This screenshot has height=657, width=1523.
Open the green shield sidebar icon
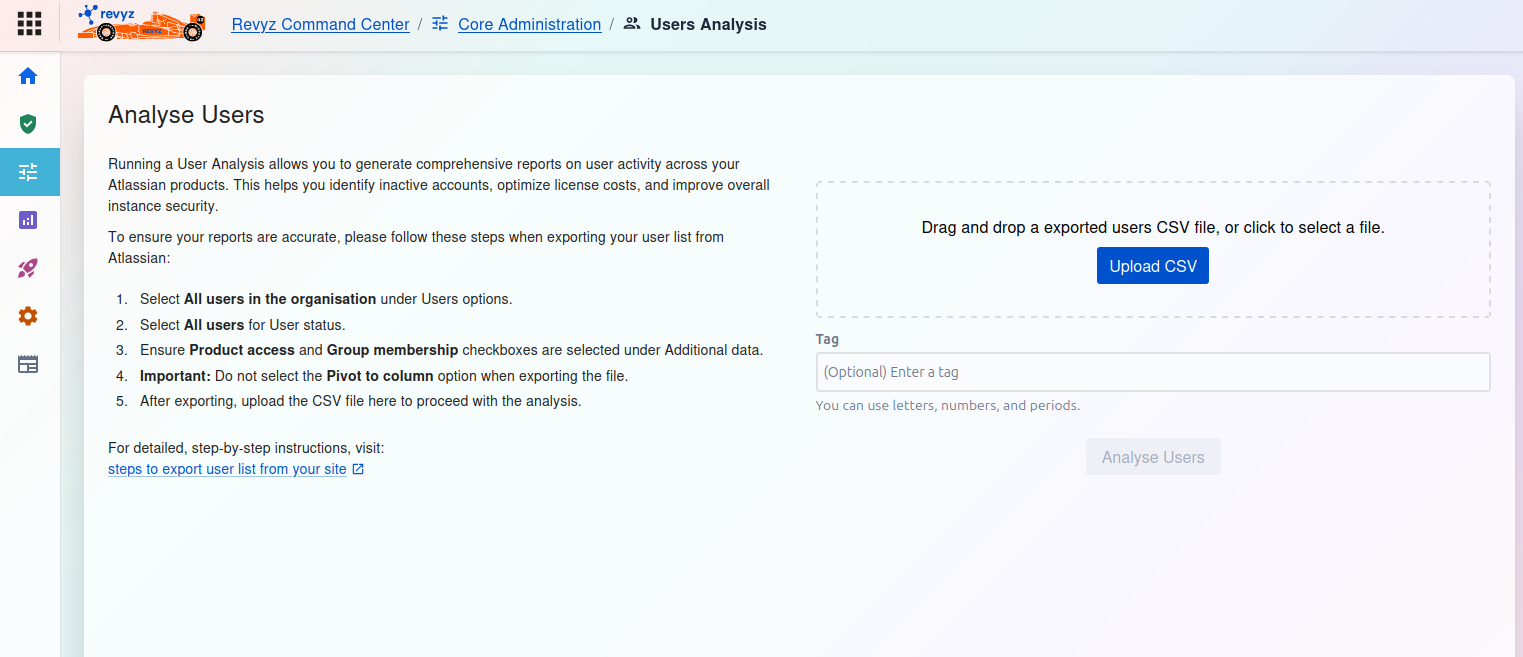(x=28, y=124)
